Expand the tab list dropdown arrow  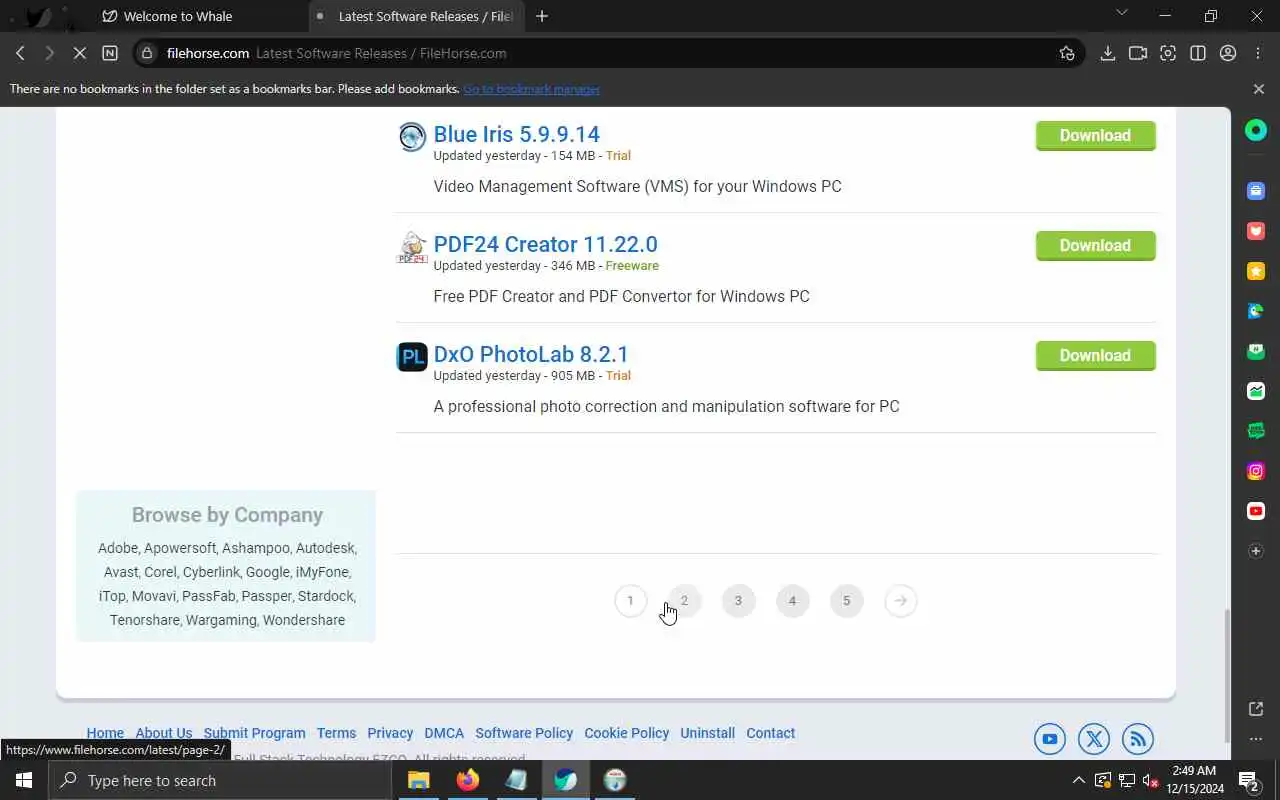pyautogui.click(x=1121, y=13)
